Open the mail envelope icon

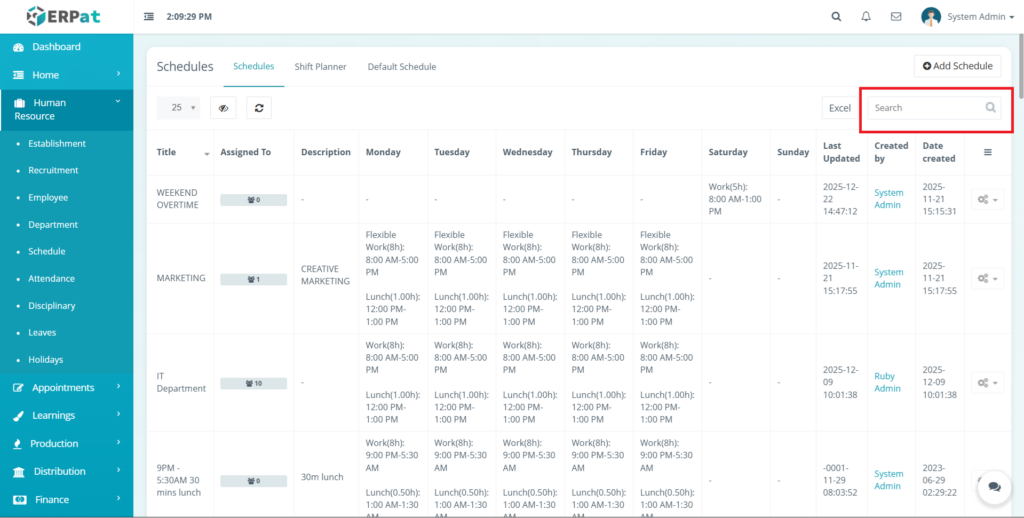point(896,17)
